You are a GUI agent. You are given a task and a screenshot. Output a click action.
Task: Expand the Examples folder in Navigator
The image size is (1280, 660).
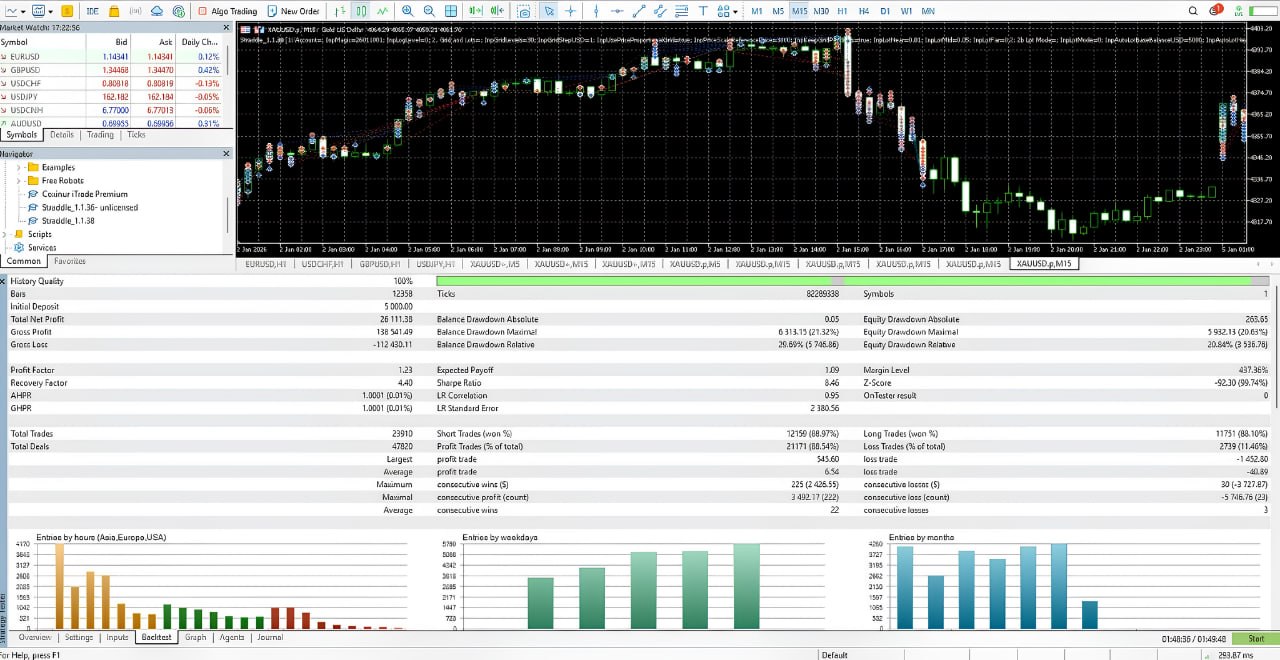[19, 167]
